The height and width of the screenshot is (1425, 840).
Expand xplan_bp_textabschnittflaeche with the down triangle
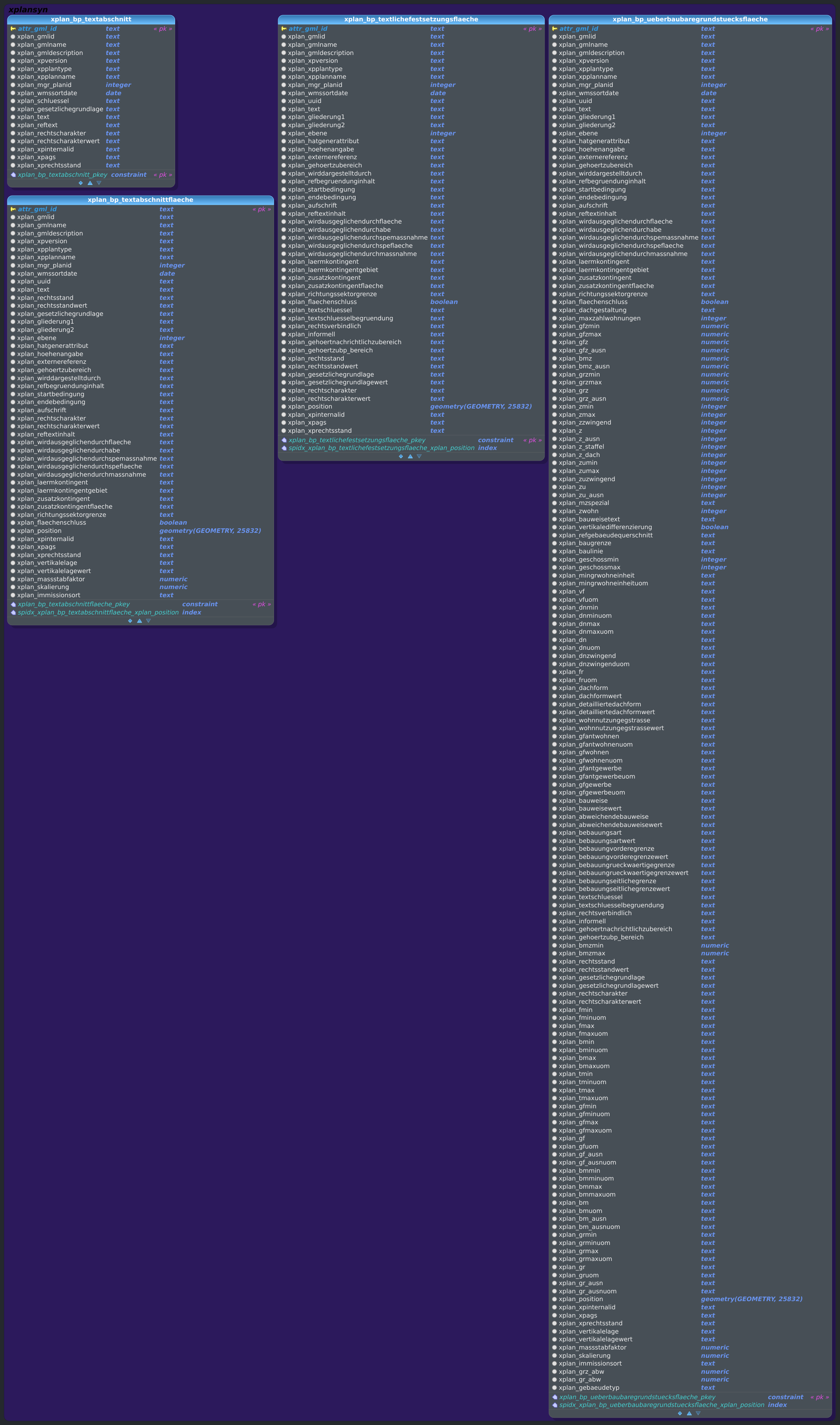148,621
